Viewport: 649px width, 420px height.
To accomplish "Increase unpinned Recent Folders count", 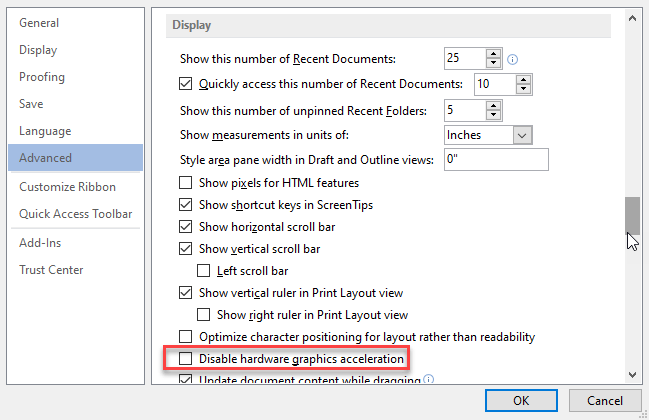I will tap(493, 106).
